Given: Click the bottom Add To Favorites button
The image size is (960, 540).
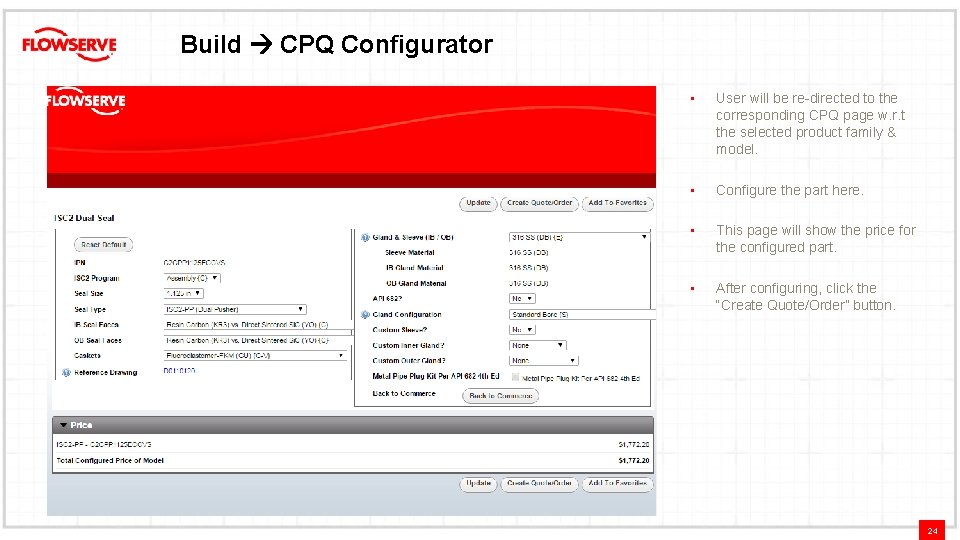Looking at the screenshot, I should 618,484.
